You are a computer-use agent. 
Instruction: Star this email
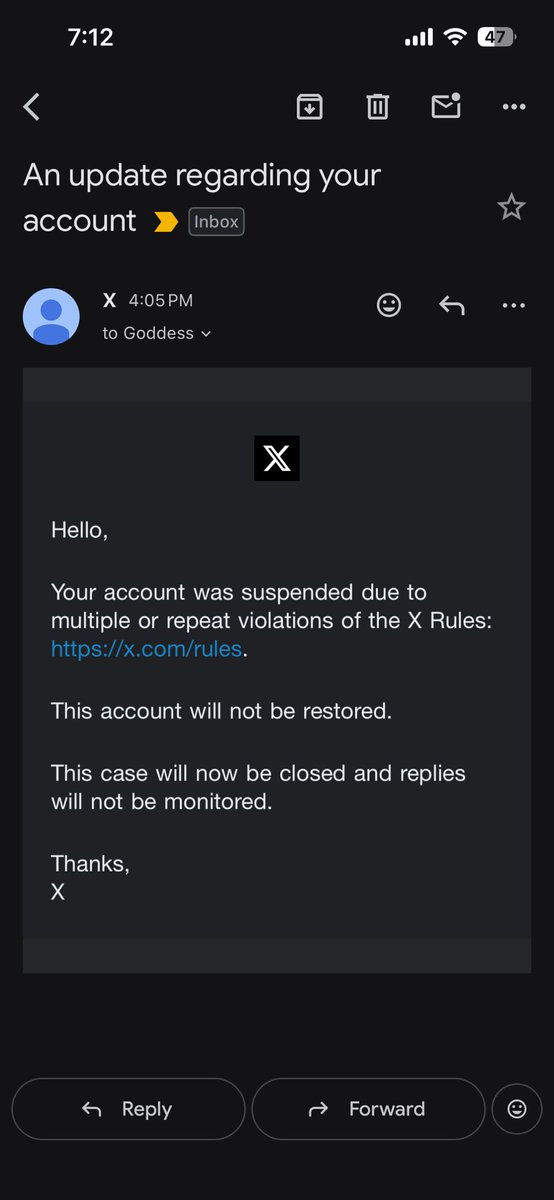pyautogui.click(x=511, y=207)
